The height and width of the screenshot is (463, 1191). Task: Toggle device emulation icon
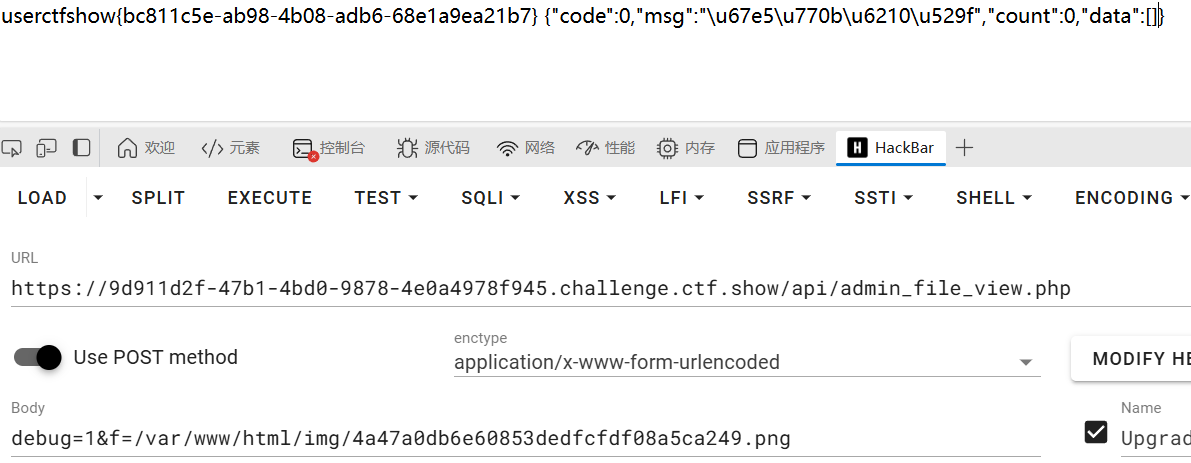click(47, 148)
